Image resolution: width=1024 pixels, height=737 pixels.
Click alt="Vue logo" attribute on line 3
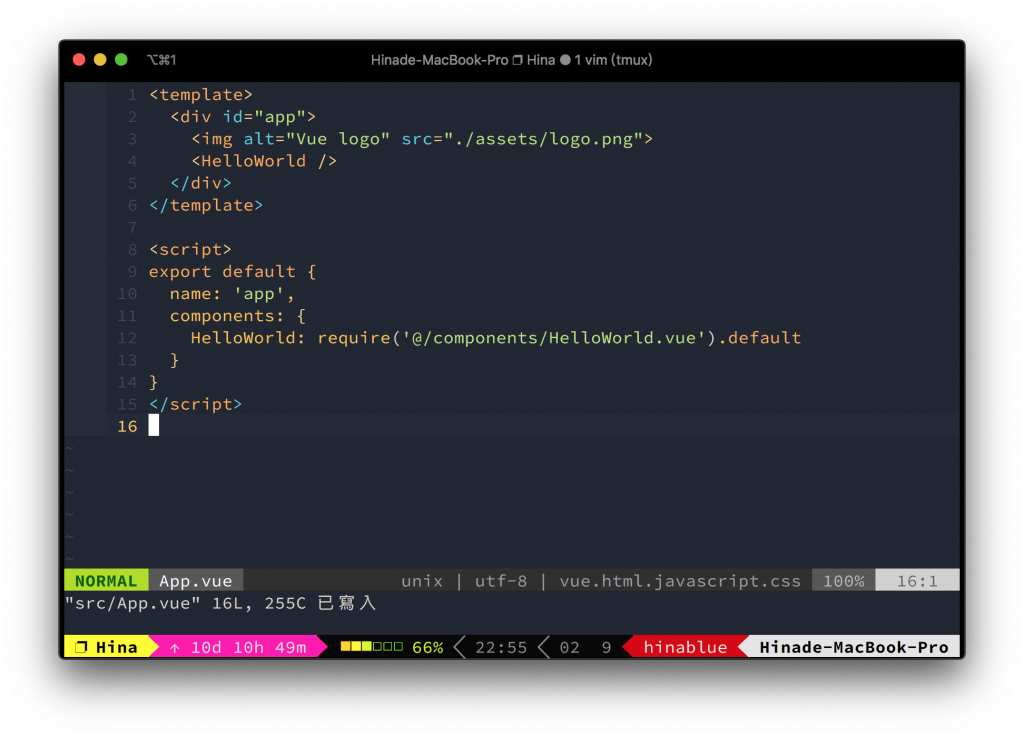coord(317,139)
